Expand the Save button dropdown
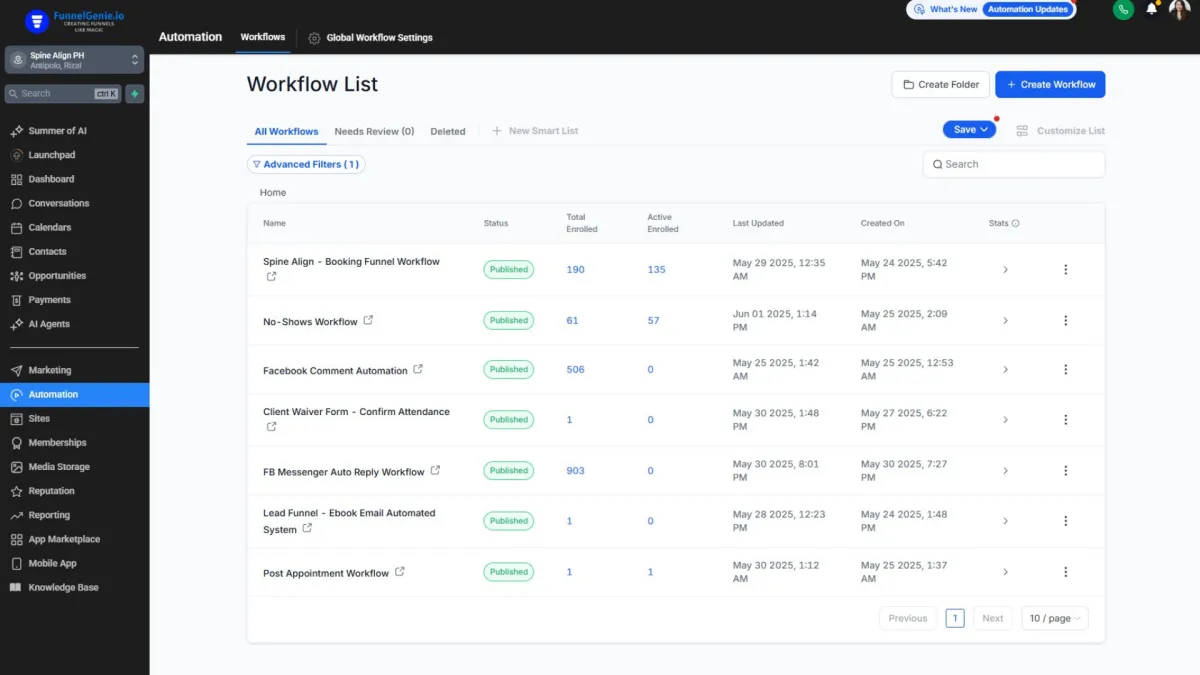Viewport: 1200px width, 675px height. [x=984, y=130]
